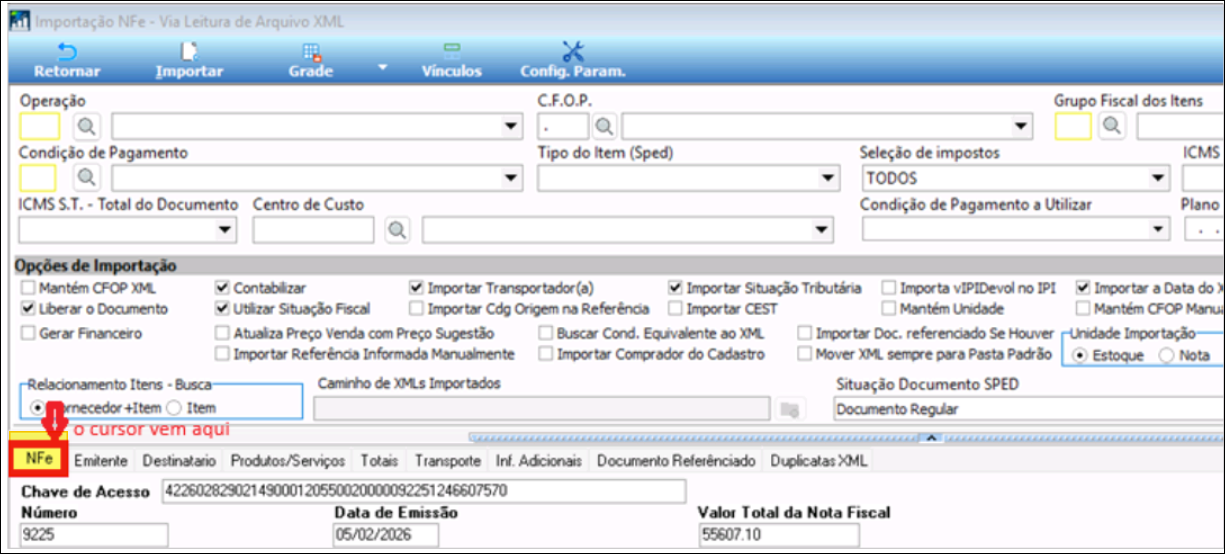The width and height of the screenshot is (1225, 554).
Task: Open the Grade toolbar button
Action: point(310,53)
